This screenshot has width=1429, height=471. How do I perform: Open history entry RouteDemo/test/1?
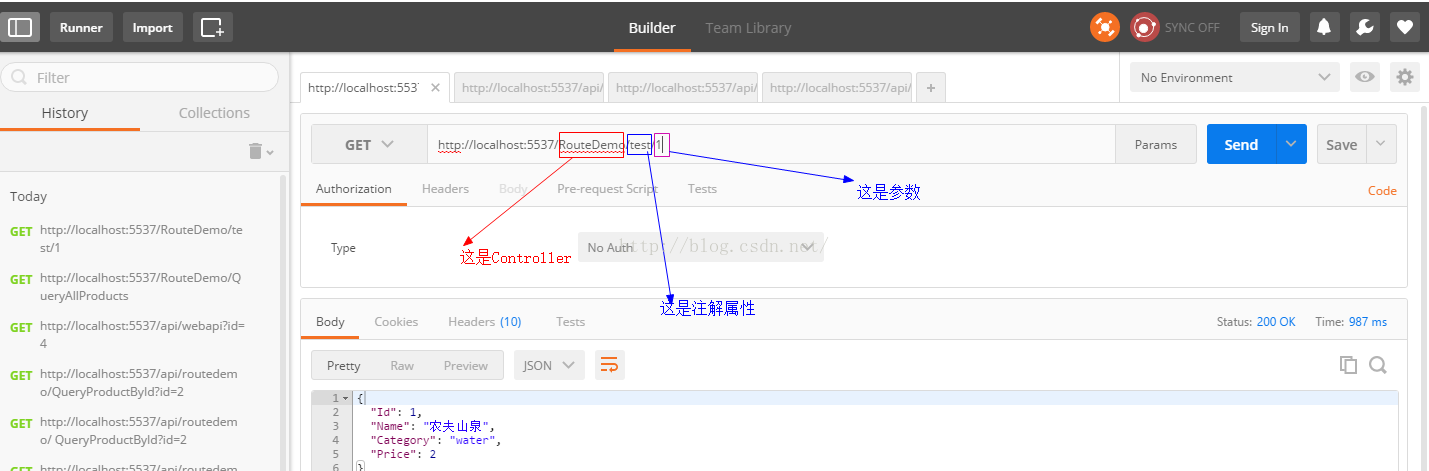point(140,239)
